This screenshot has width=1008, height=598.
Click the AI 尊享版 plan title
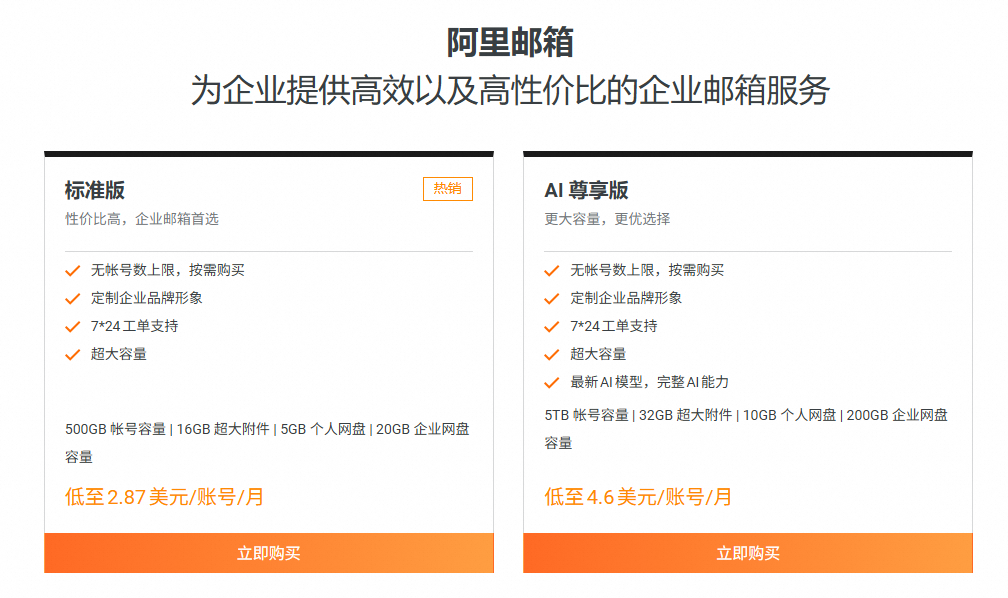point(586,190)
